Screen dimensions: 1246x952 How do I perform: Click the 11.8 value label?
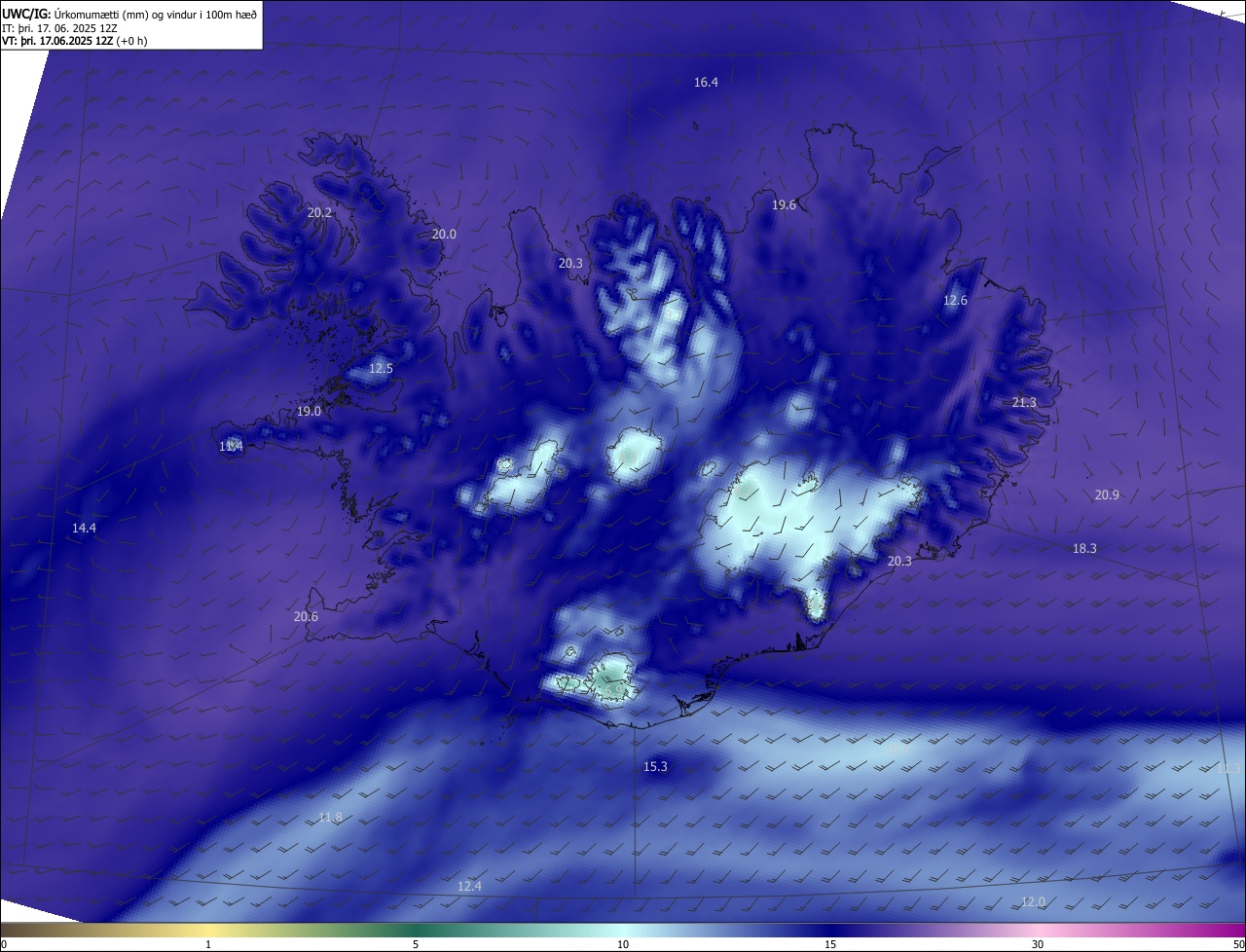click(x=330, y=817)
